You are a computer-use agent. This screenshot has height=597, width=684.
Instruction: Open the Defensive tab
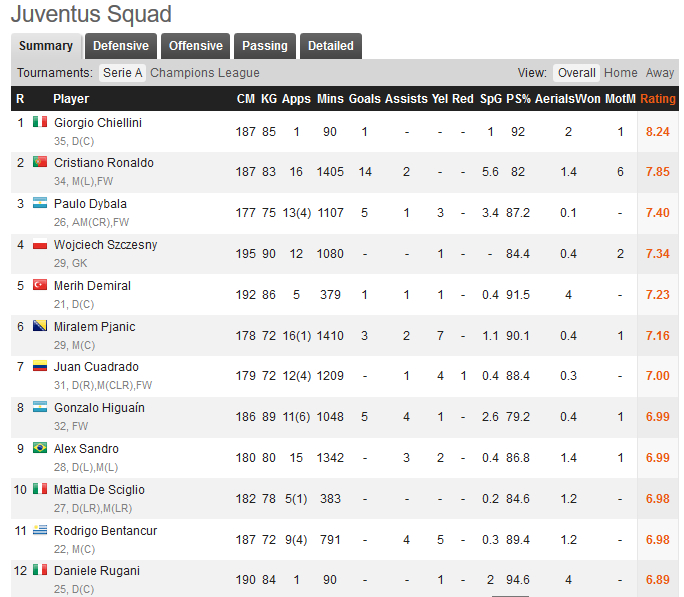pos(121,46)
